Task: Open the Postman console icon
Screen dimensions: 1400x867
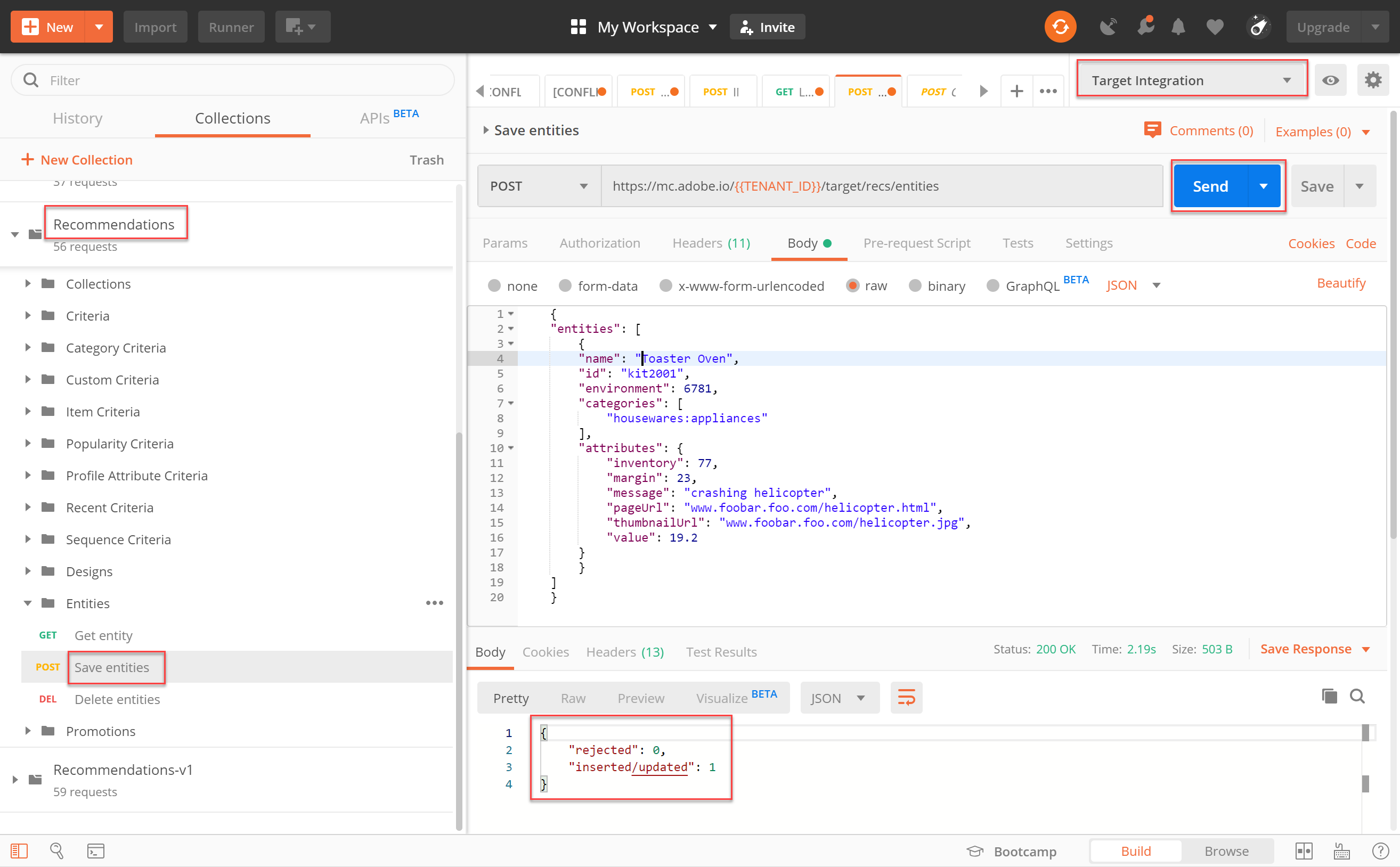Action: [95, 851]
